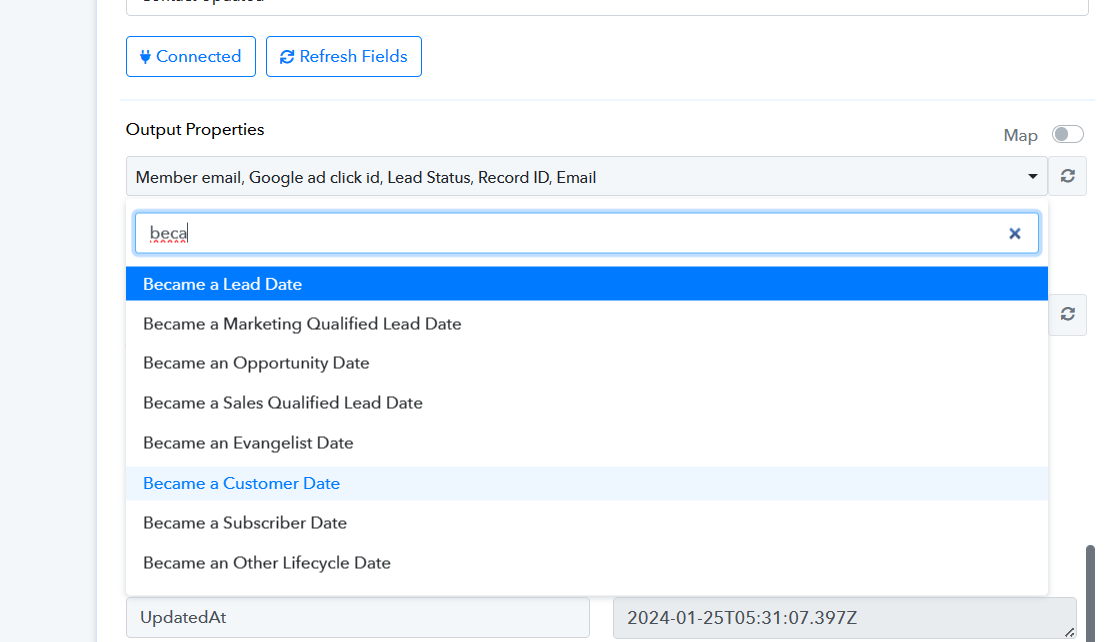Screen dimensions: 1117x642
Task: Clear the search field with X
Action: pos(1014,233)
